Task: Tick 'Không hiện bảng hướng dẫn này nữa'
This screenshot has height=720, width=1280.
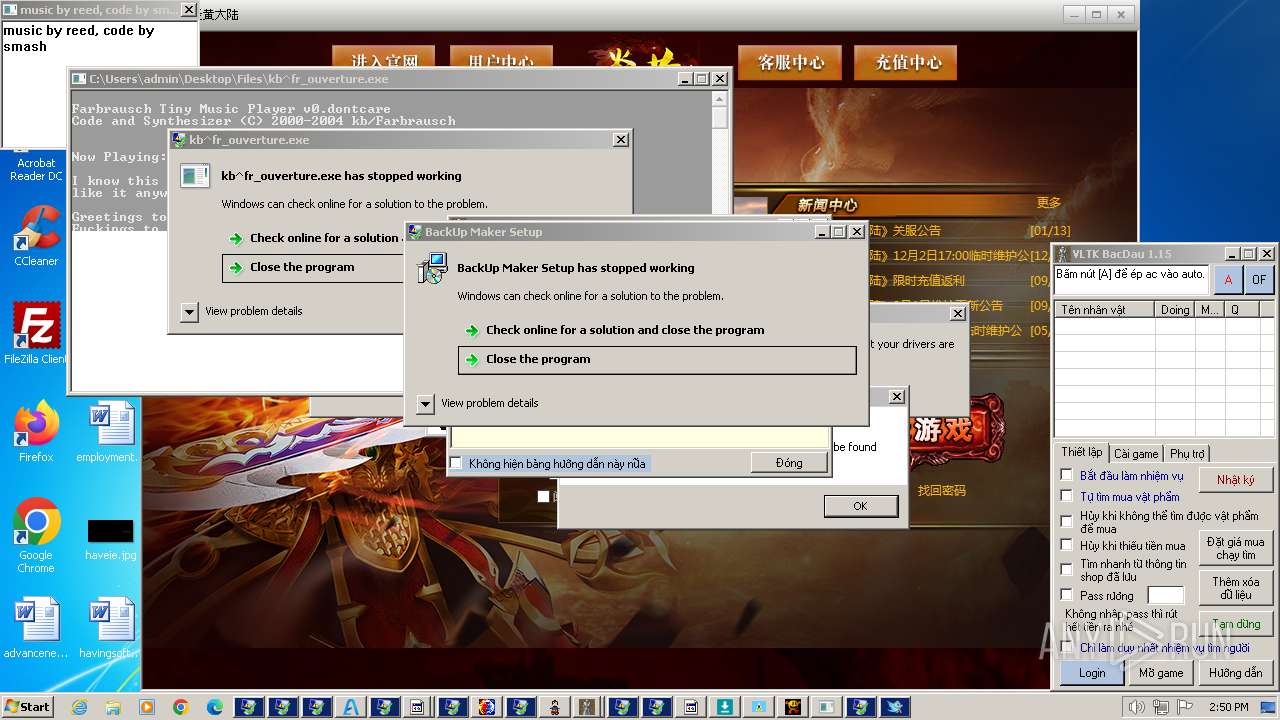Action: tap(456, 463)
